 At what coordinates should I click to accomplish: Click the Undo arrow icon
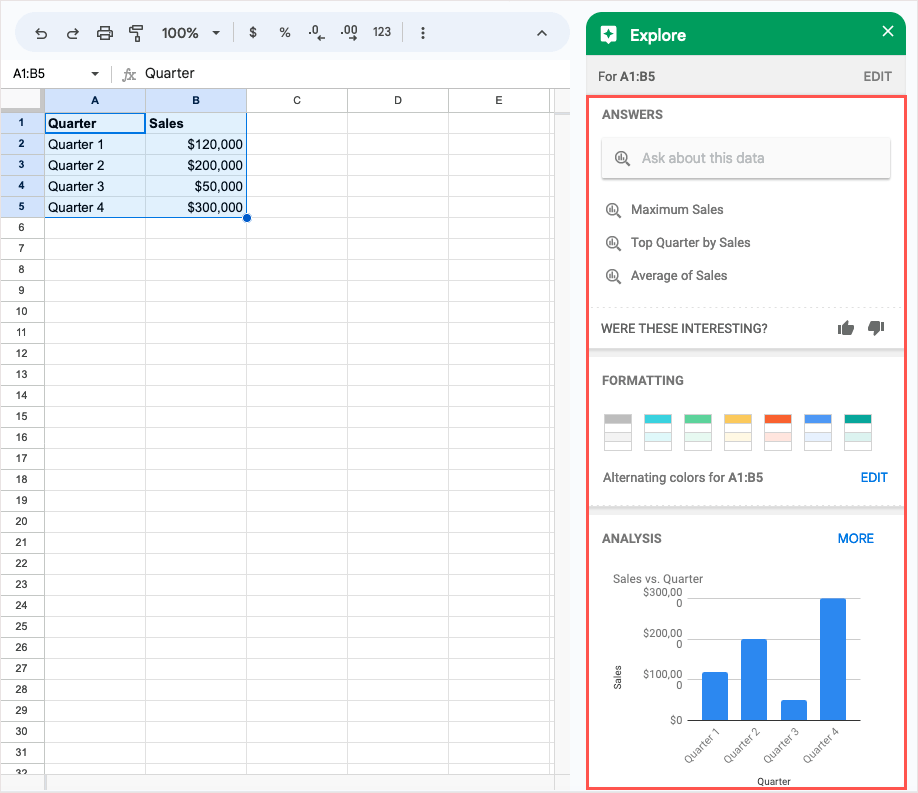[x=41, y=33]
